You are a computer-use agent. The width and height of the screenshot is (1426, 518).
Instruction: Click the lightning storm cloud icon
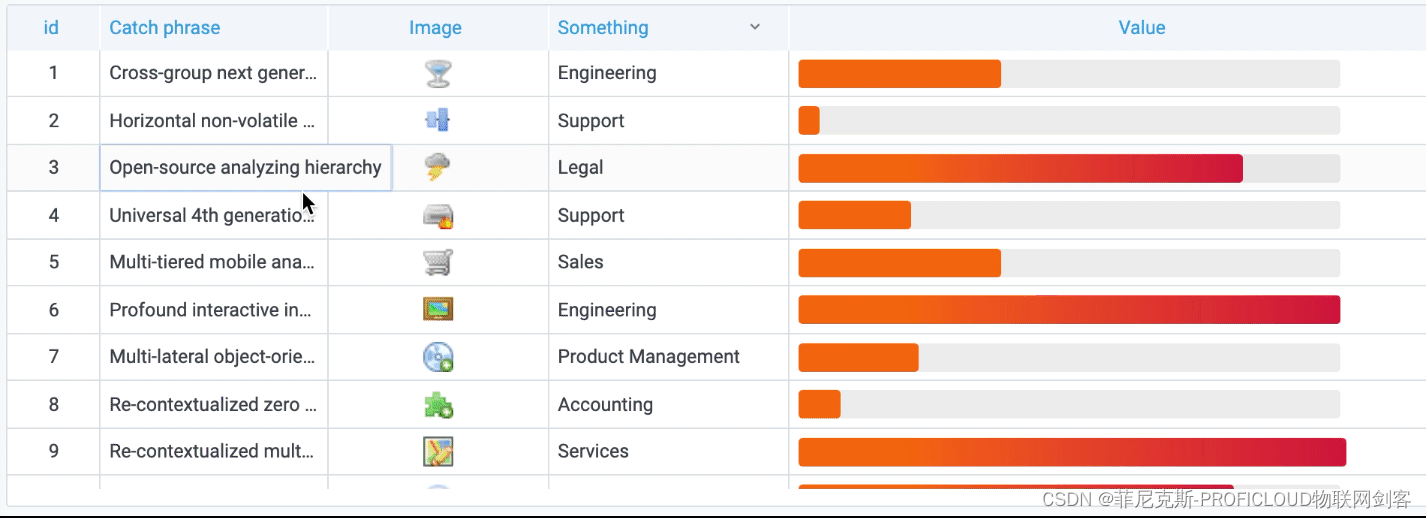click(x=437, y=167)
